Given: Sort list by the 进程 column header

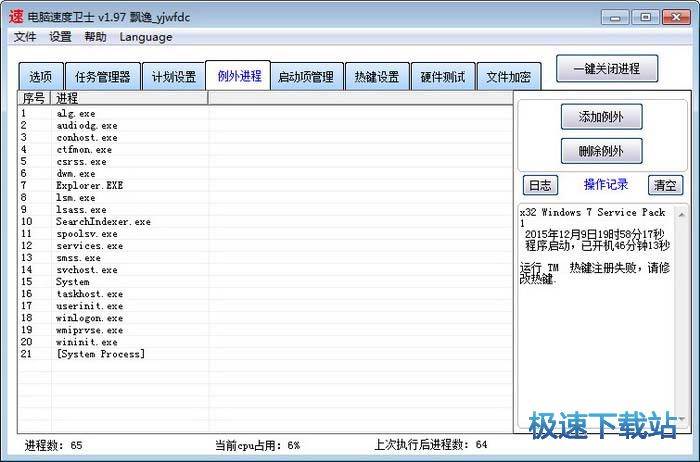Looking at the screenshot, I should (130, 98).
